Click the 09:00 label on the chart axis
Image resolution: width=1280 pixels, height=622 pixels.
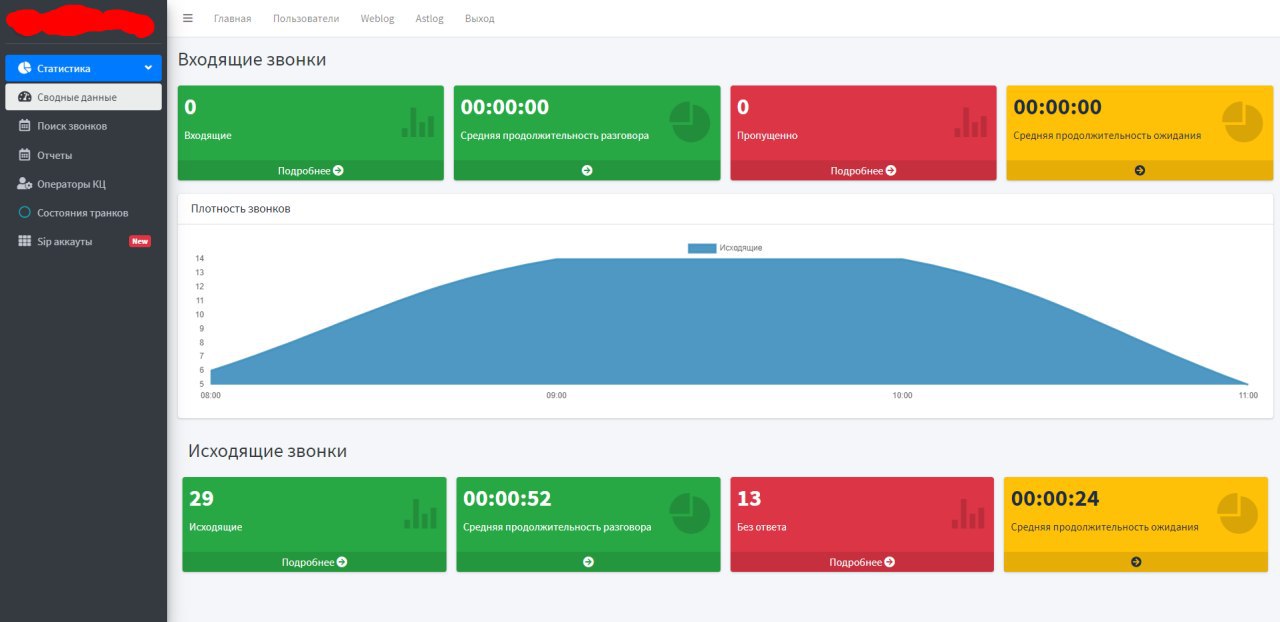(556, 396)
